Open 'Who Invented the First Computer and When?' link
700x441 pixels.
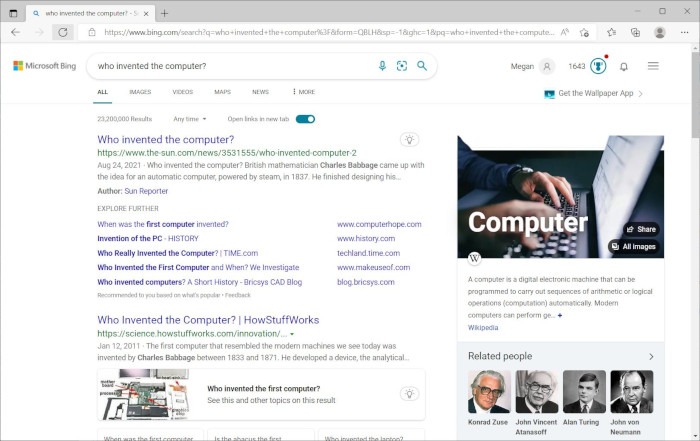[x=198, y=267]
